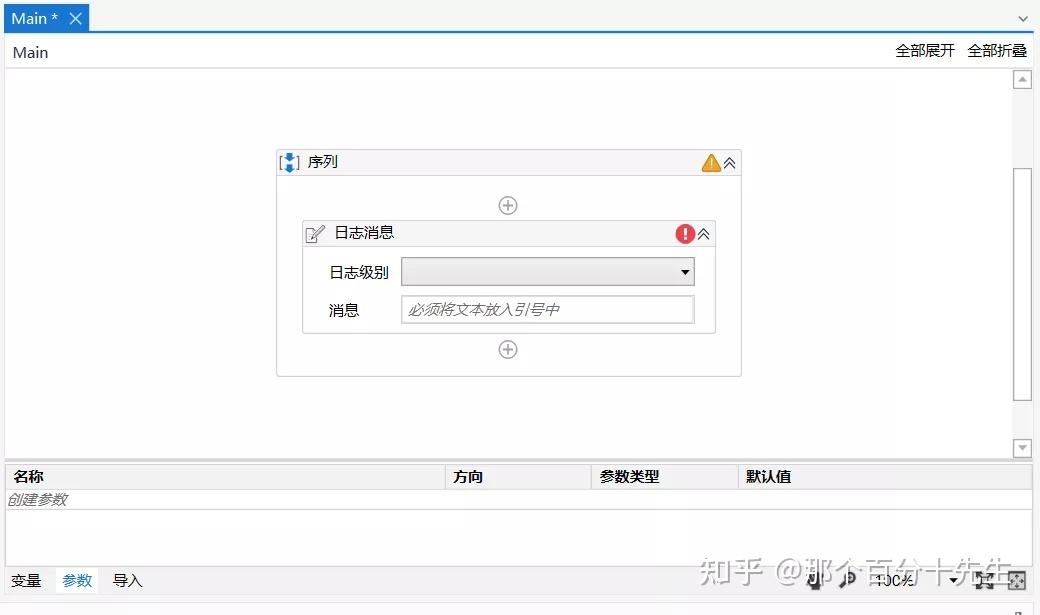Click 100% zoom level control
The width and height of the screenshot is (1040, 615).
[x=893, y=580]
